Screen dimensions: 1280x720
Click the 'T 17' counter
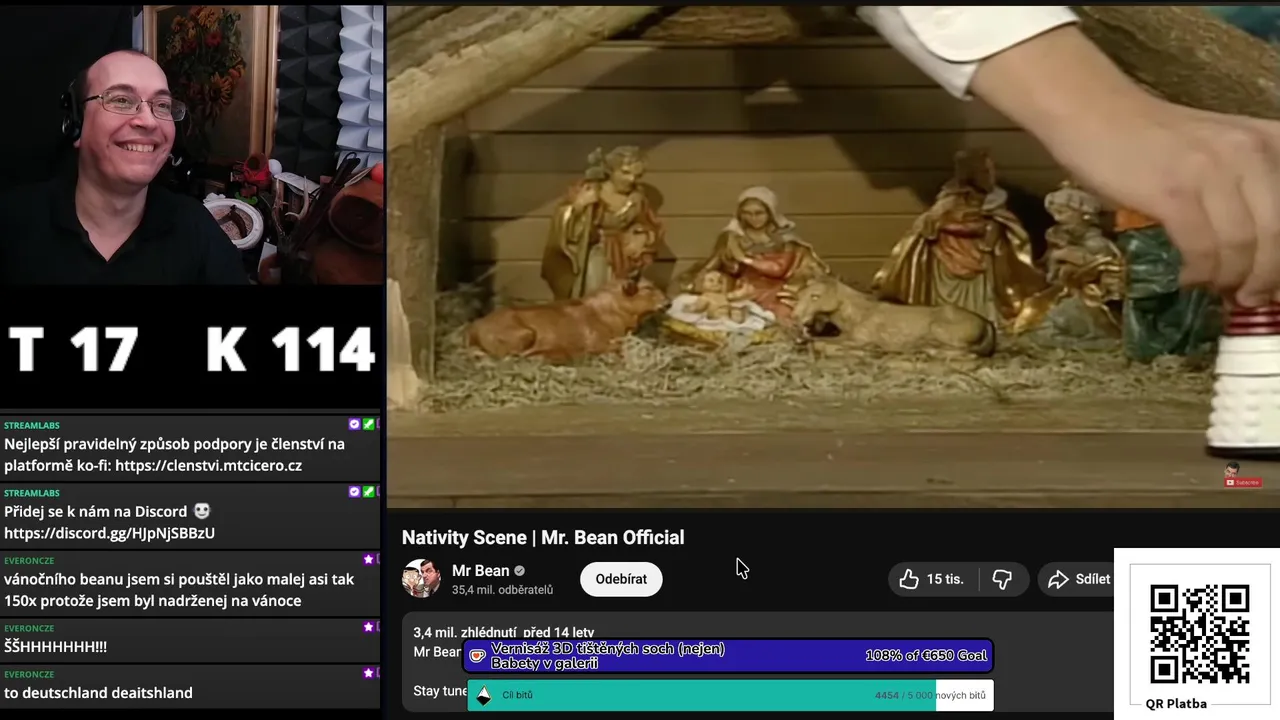click(x=73, y=349)
